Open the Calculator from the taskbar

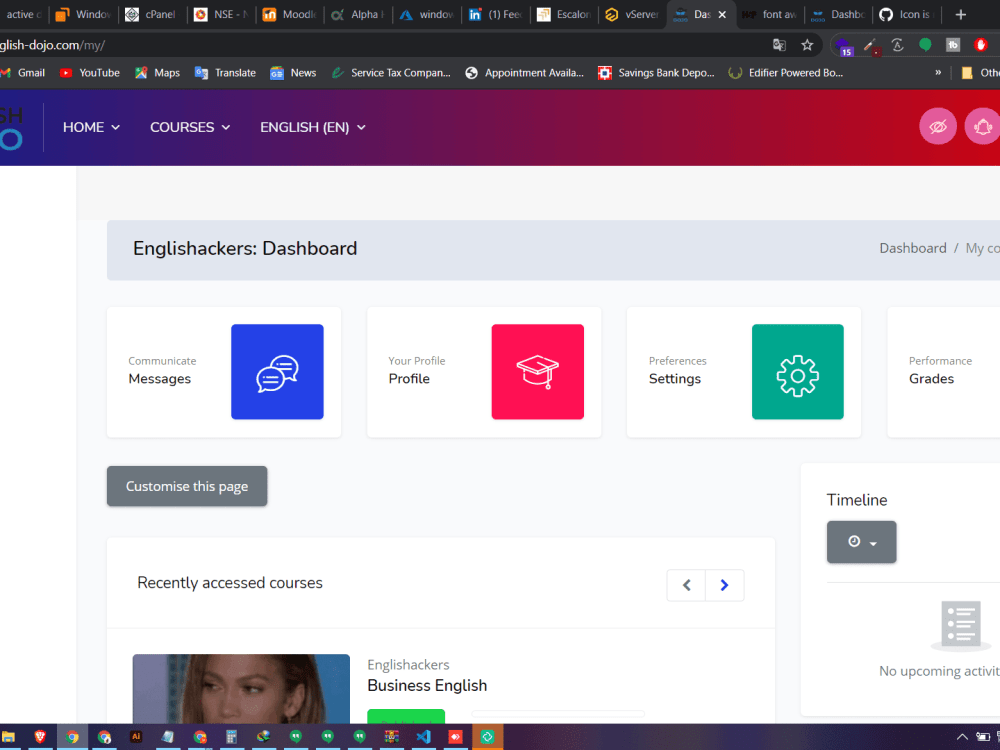[232, 737]
